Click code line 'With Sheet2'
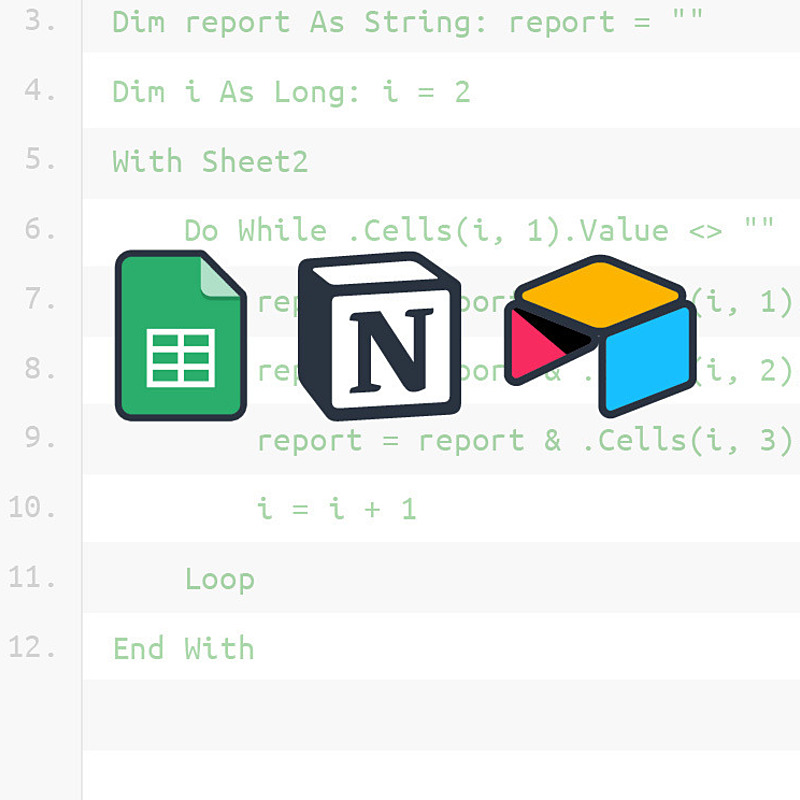800x800 pixels. click(x=210, y=162)
